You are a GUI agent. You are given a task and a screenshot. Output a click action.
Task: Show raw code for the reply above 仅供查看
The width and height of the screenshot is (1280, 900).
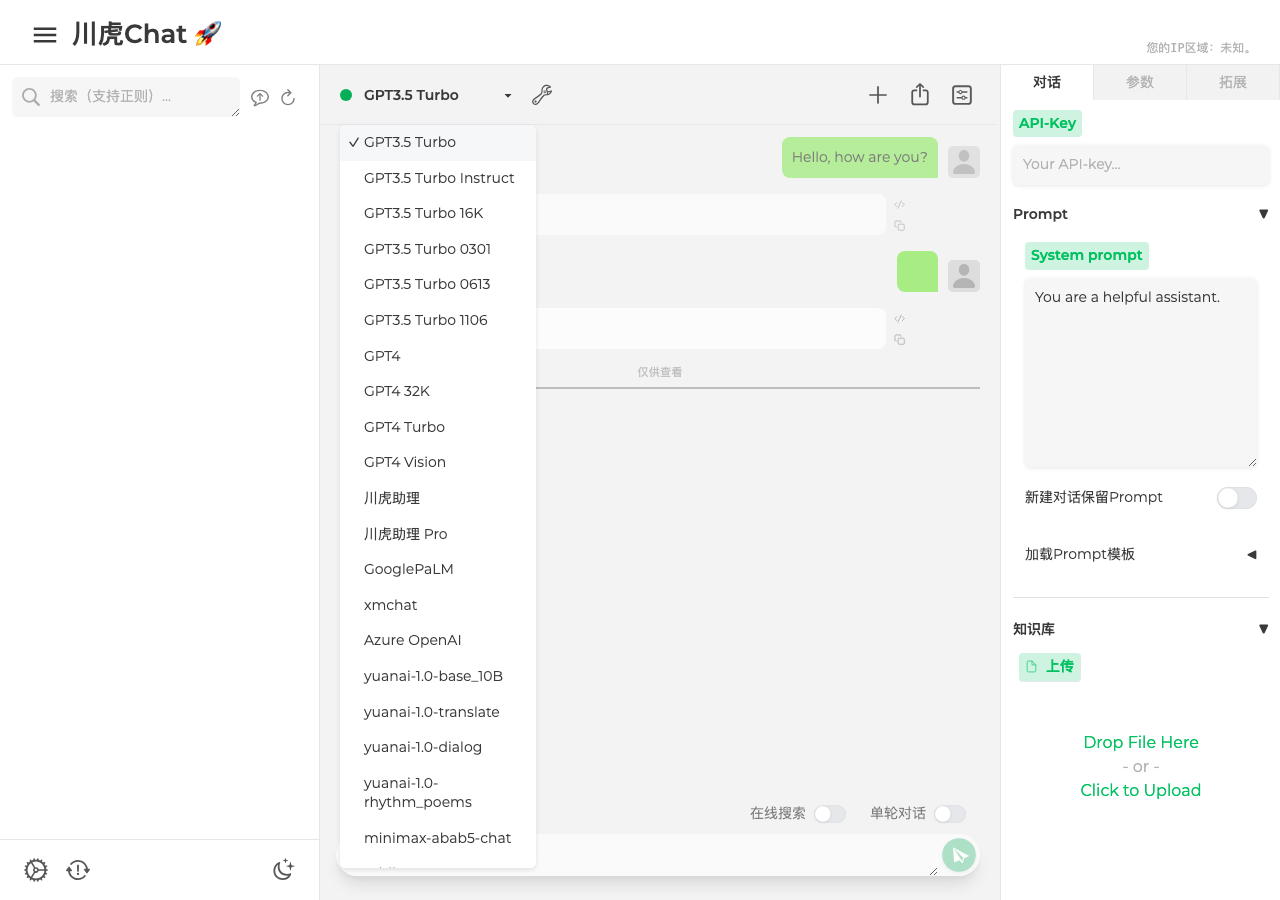click(x=900, y=319)
